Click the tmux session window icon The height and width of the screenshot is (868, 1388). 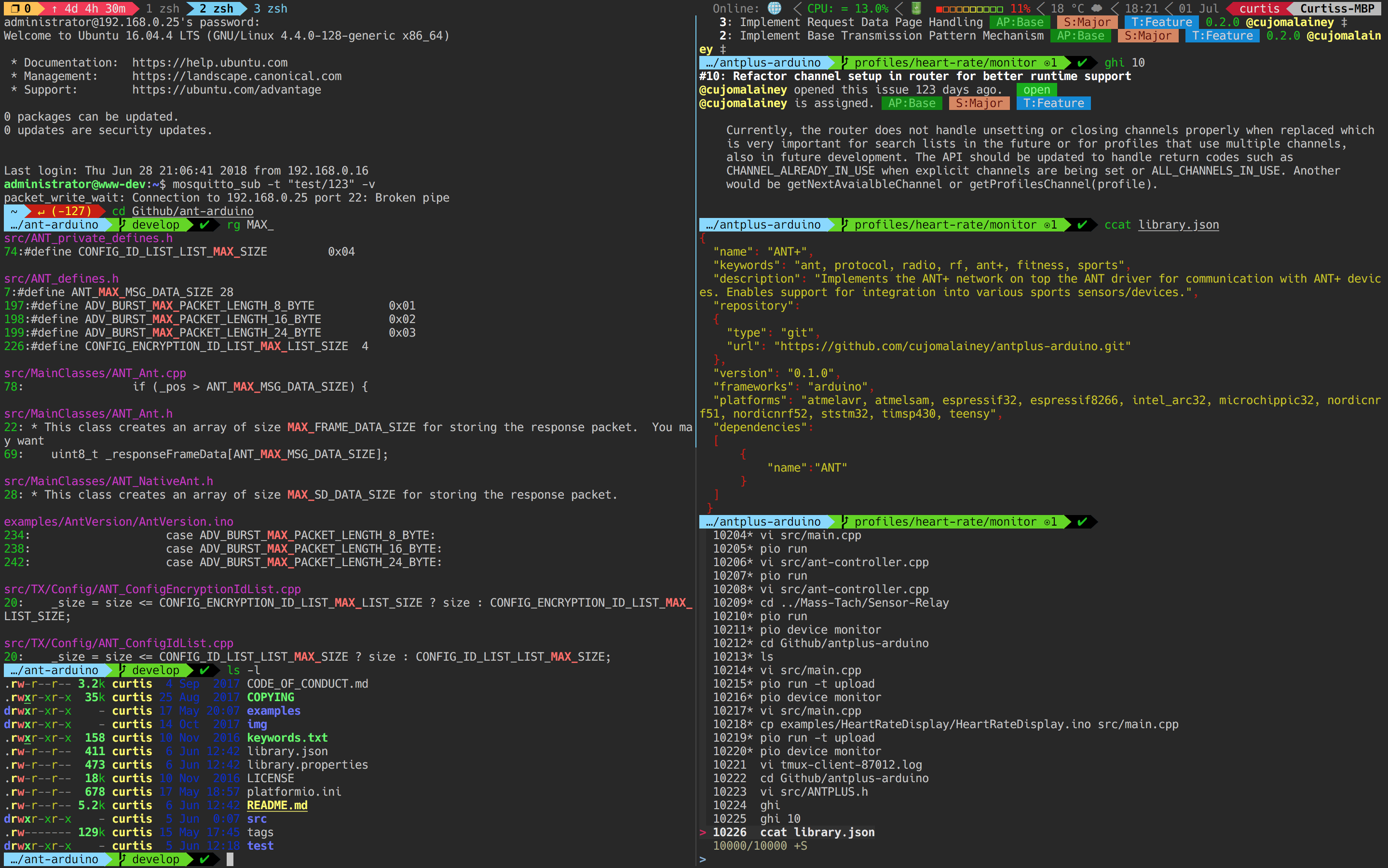[15, 8]
